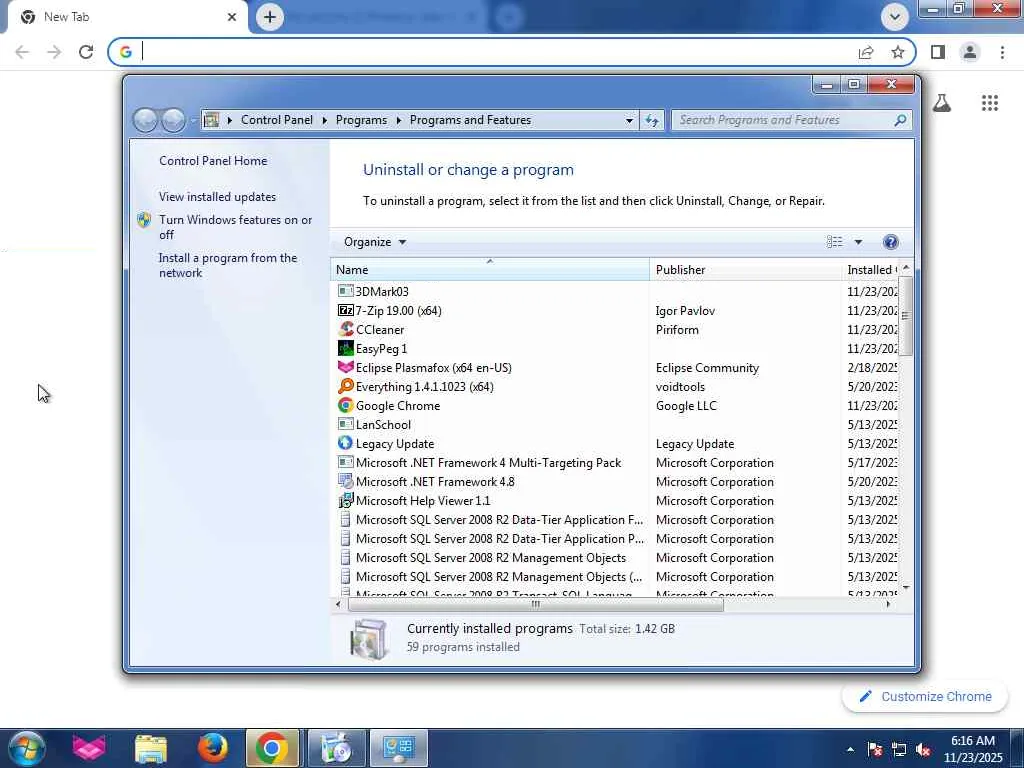This screenshot has height=768, width=1024.
Task: Open the Google apps grid
Action: click(989, 103)
